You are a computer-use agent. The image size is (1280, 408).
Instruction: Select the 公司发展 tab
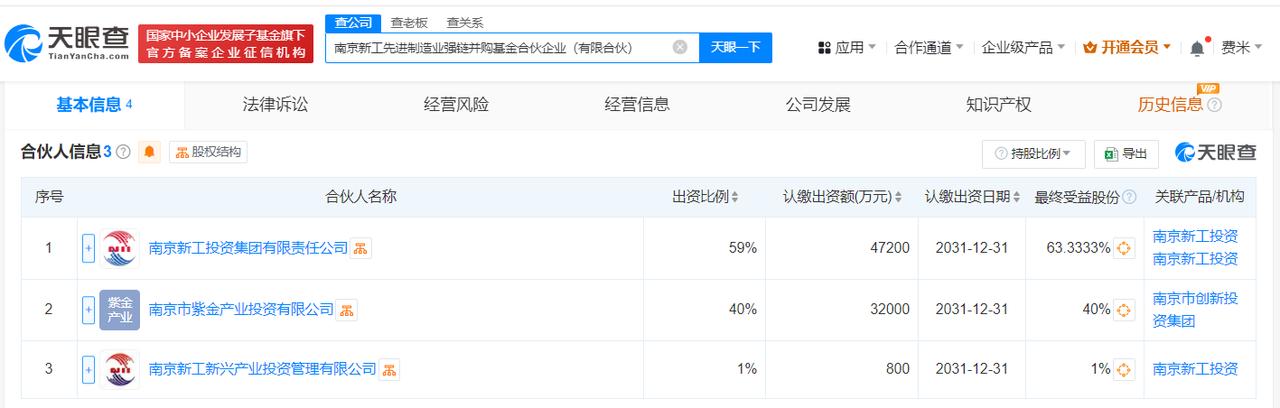[818, 104]
